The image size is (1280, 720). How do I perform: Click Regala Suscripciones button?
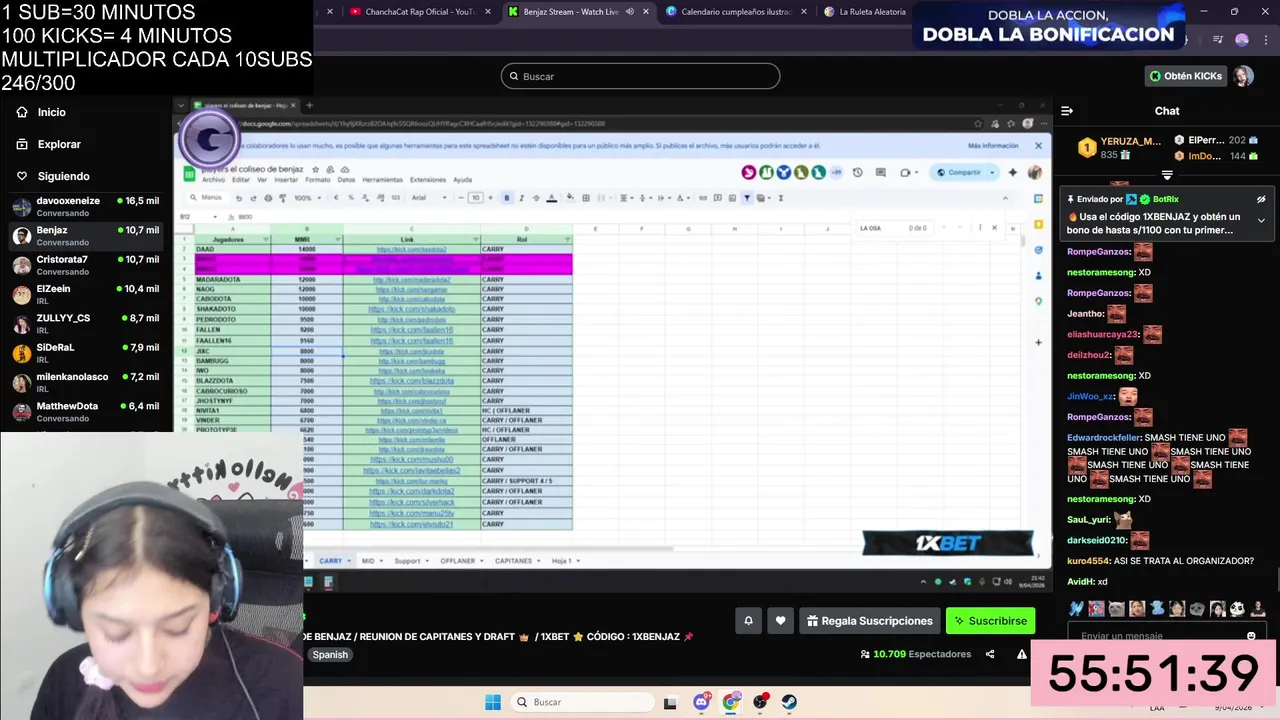868,621
